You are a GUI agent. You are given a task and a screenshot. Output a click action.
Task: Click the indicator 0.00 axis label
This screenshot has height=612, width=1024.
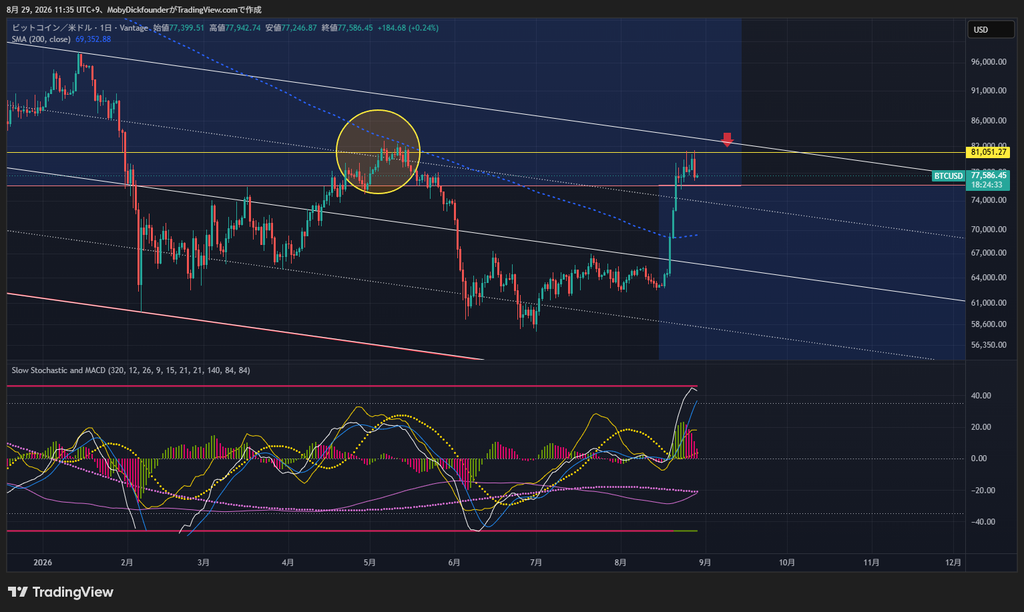pyautogui.click(x=979, y=459)
